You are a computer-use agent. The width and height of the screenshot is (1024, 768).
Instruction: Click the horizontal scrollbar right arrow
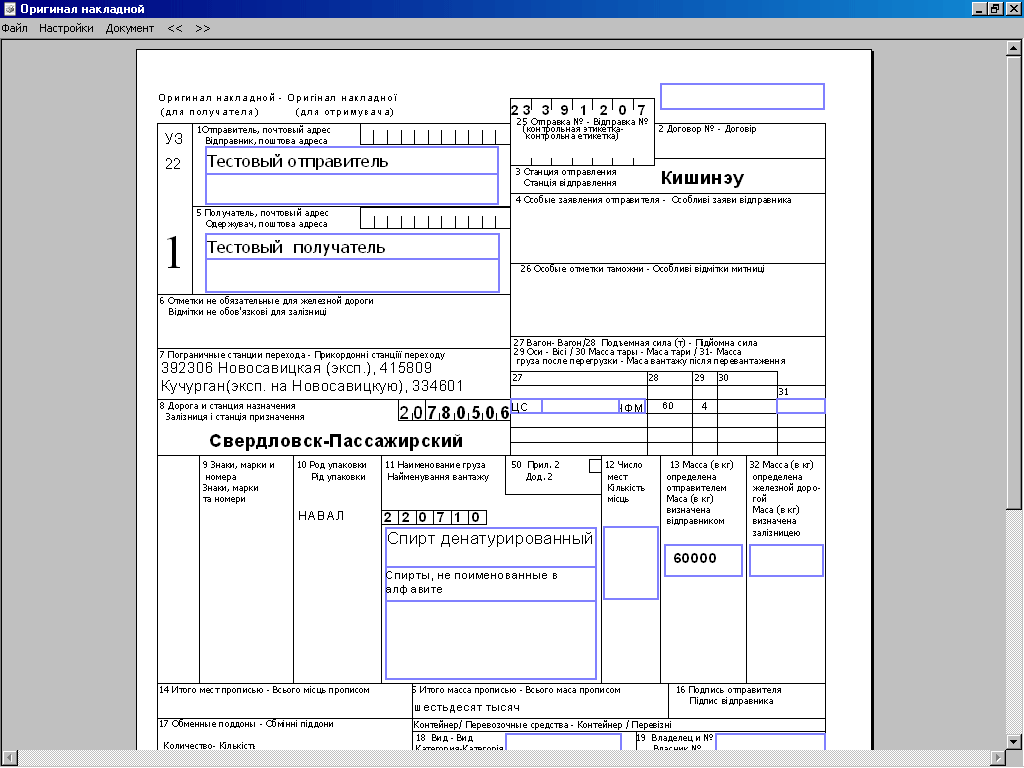(997, 758)
